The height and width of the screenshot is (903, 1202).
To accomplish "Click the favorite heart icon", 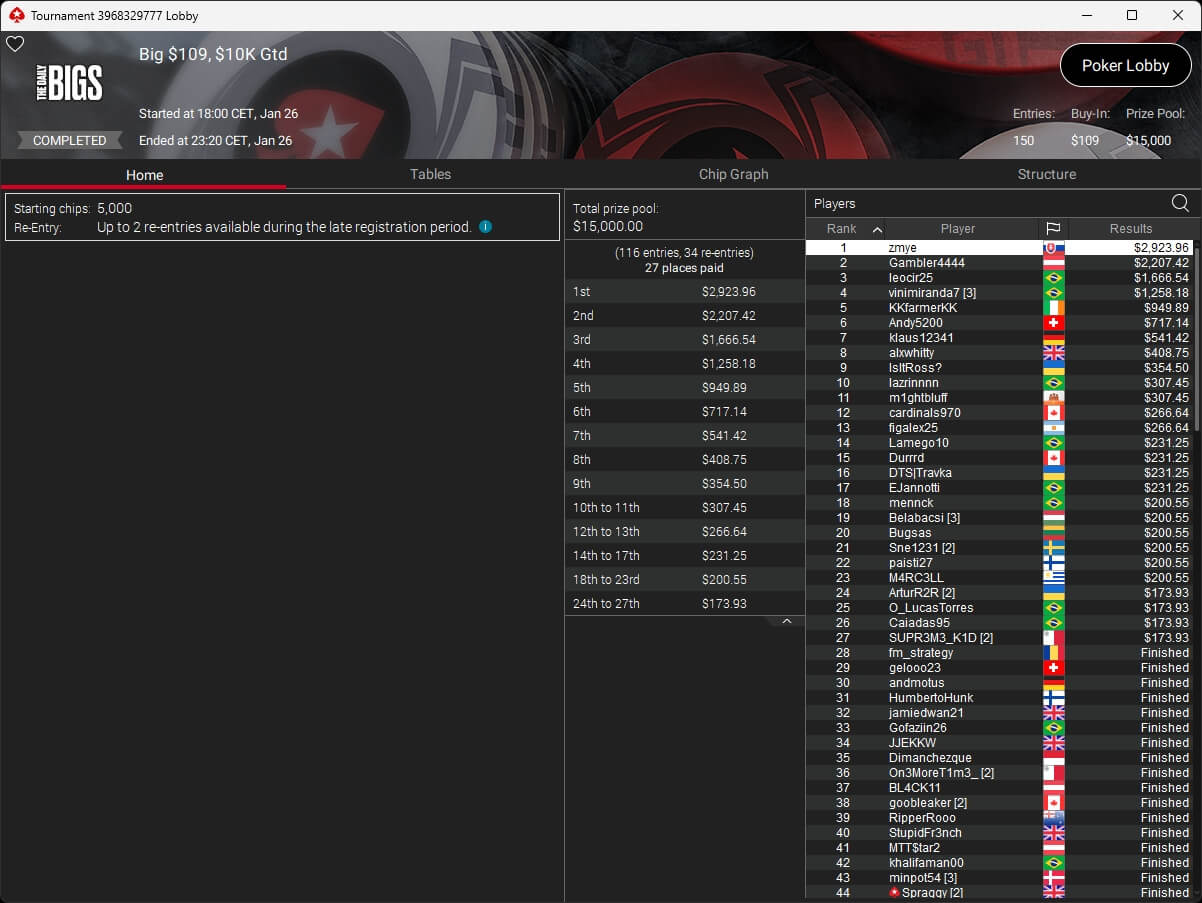I will point(15,44).
